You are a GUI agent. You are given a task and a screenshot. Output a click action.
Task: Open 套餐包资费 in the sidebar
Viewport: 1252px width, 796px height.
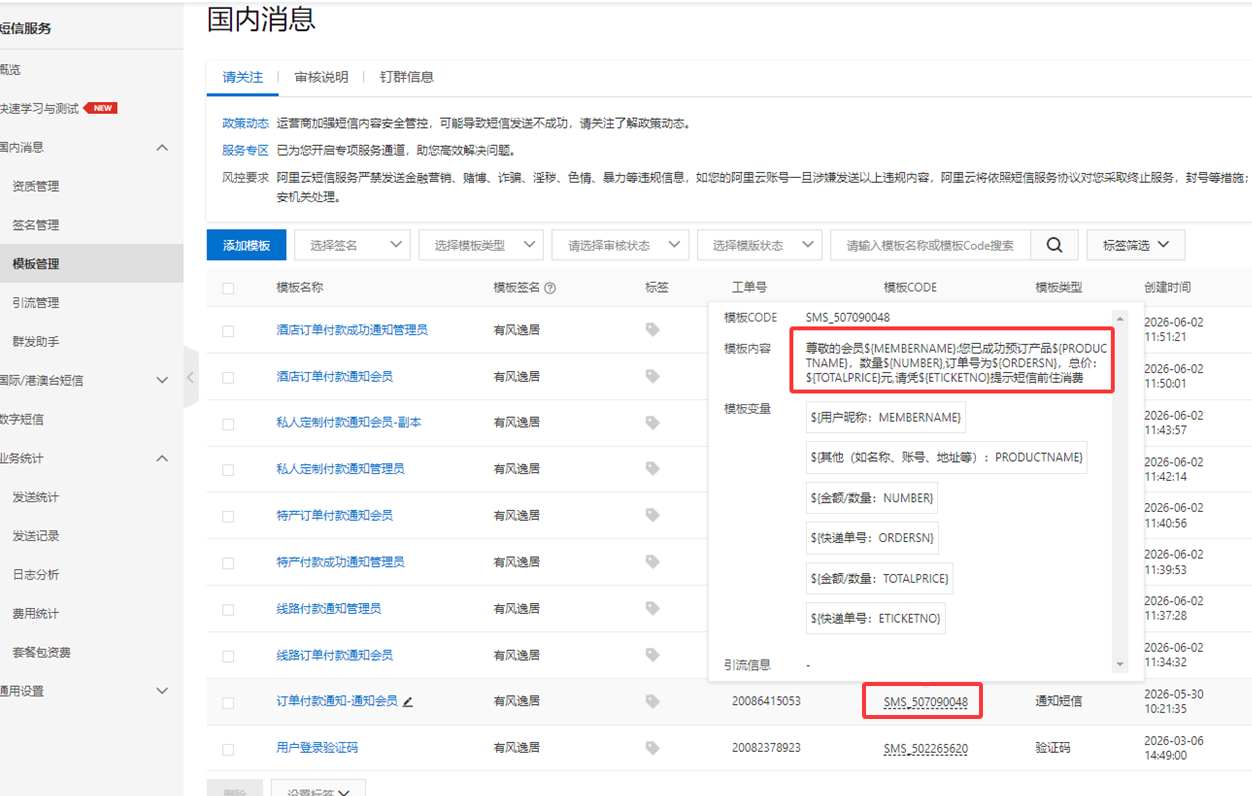(42, 652)
